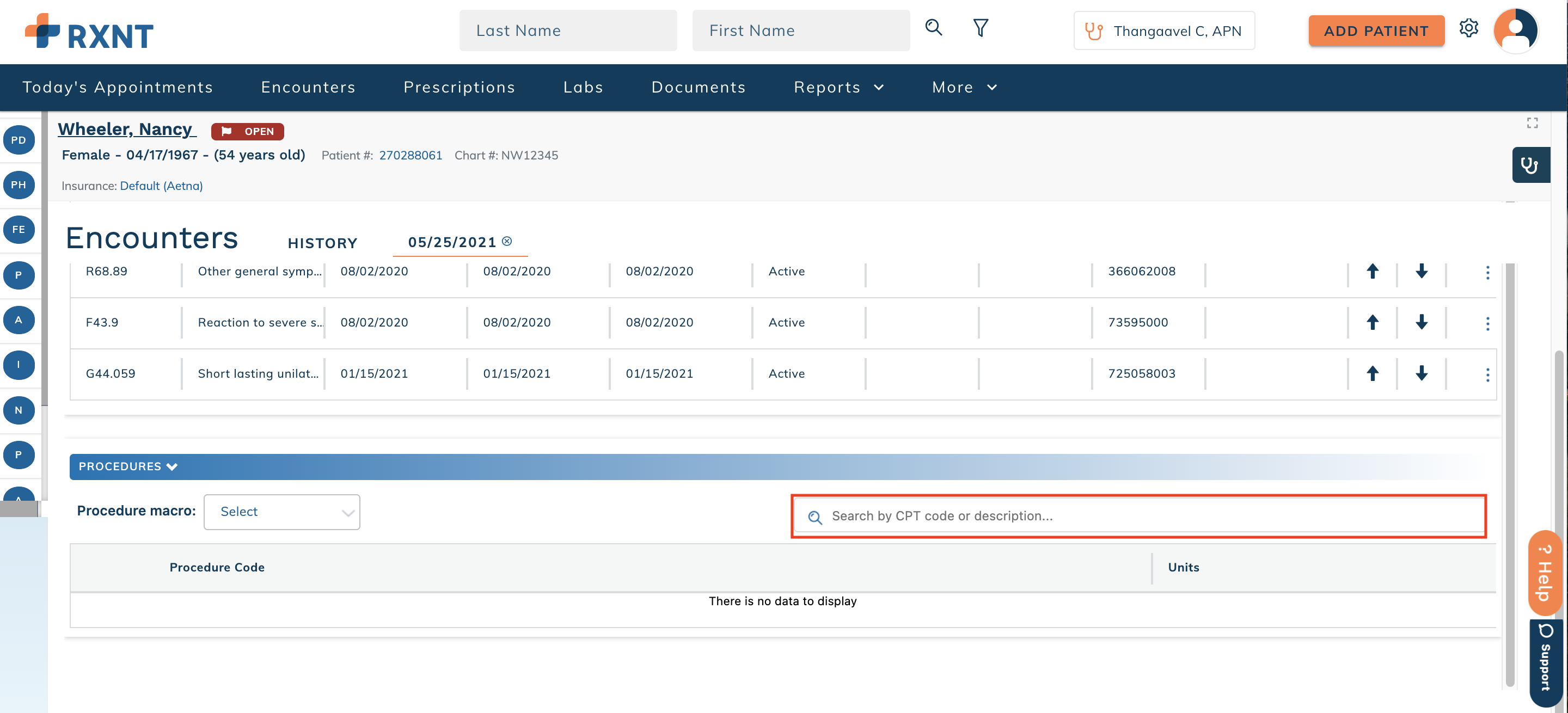Move F43.9 diagnosis up
Image resolution: width=1568 pixels, height=713 pixels.
point(1372,322)
